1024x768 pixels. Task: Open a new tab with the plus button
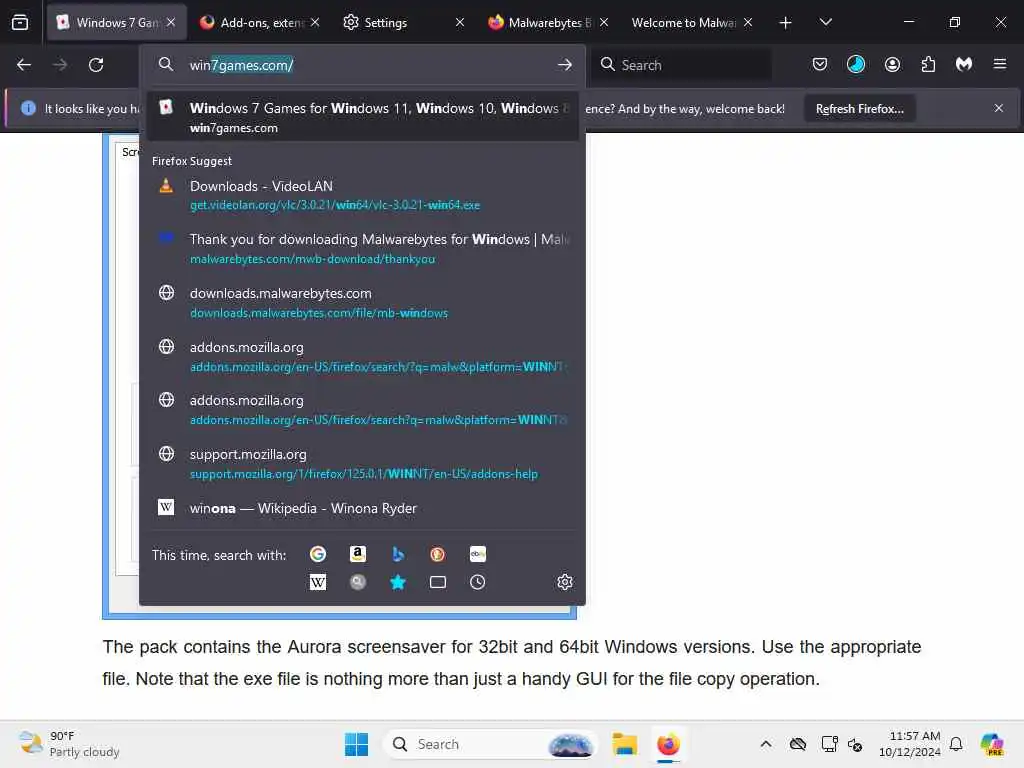click(786, 23)
